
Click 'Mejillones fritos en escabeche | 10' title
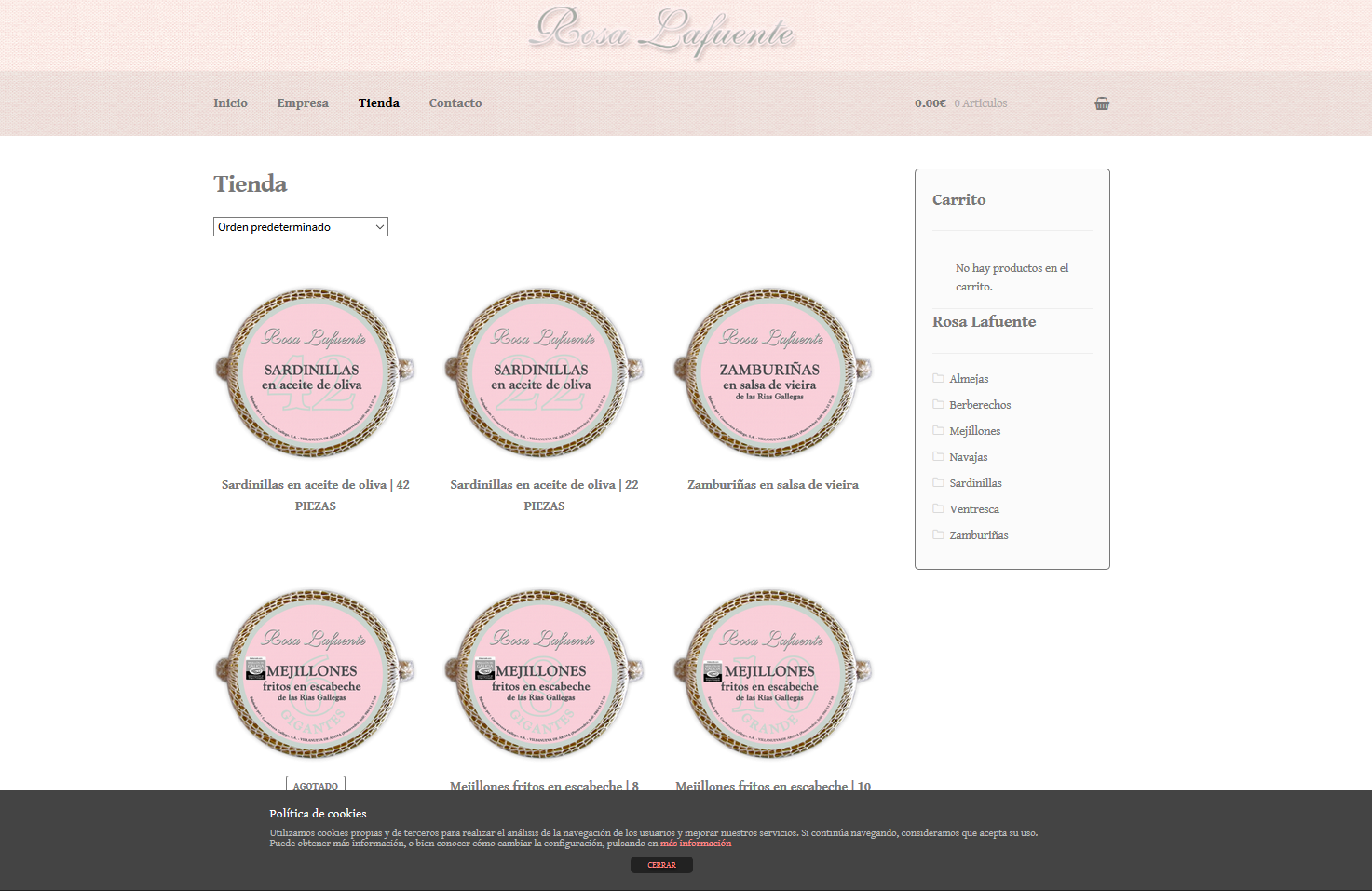(773, 785)
